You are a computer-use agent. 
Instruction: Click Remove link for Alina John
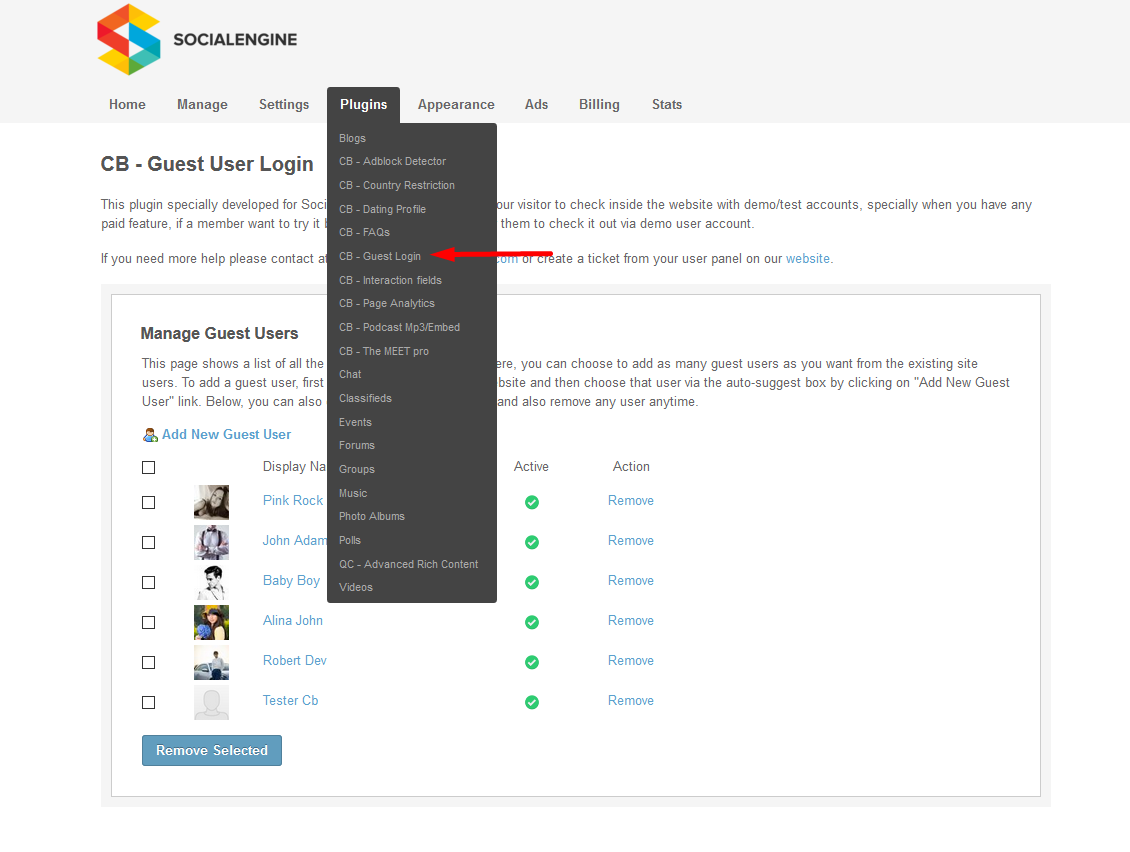(x=630, y=621)
